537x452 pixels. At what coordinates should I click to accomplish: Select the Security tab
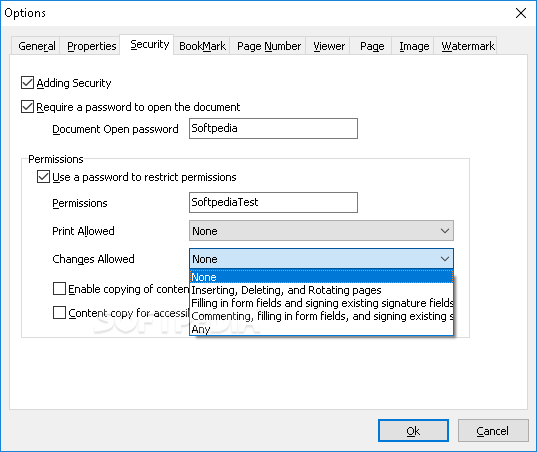point(147,45)
